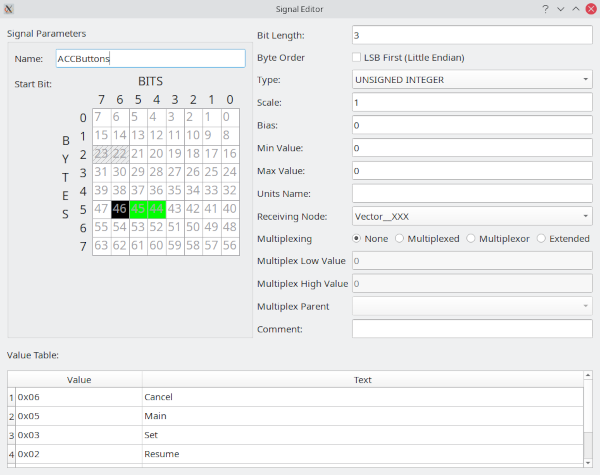This screenshot has width=600, height=475.
Task: Click green bit cell 44
Action: 157,209
